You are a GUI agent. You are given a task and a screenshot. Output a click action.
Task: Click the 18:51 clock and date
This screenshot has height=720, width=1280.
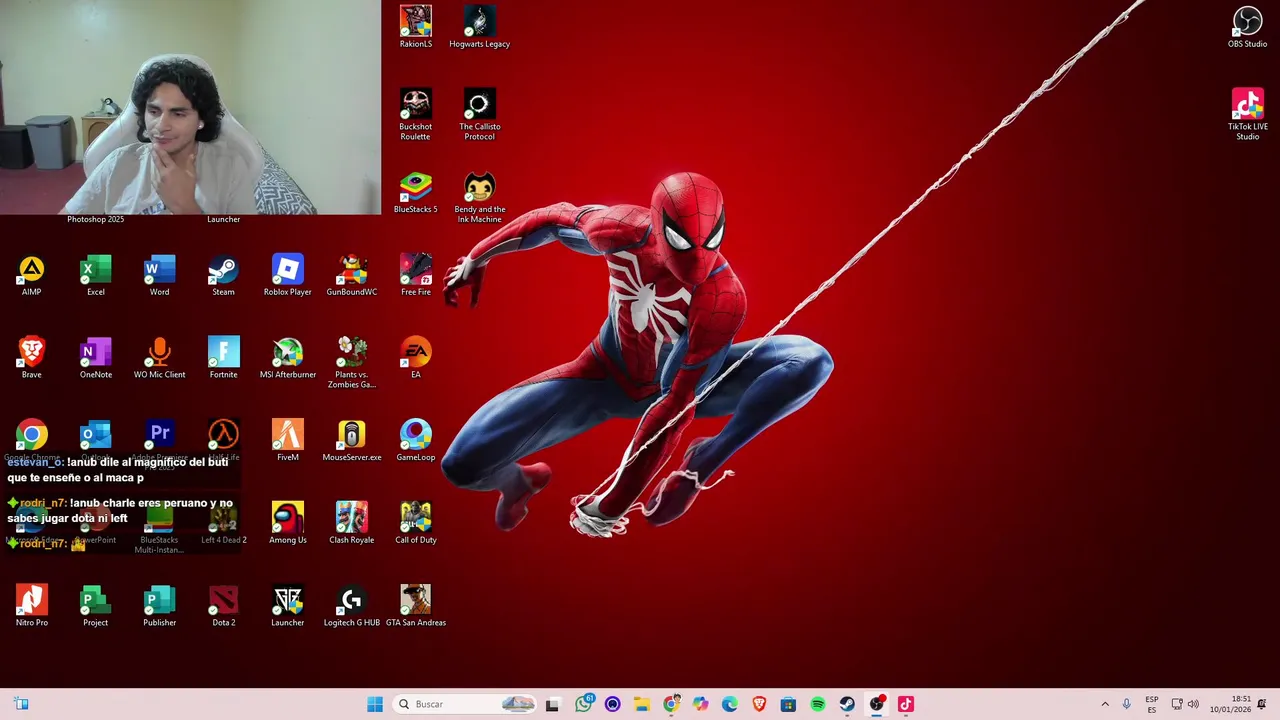pos(1230,704)
